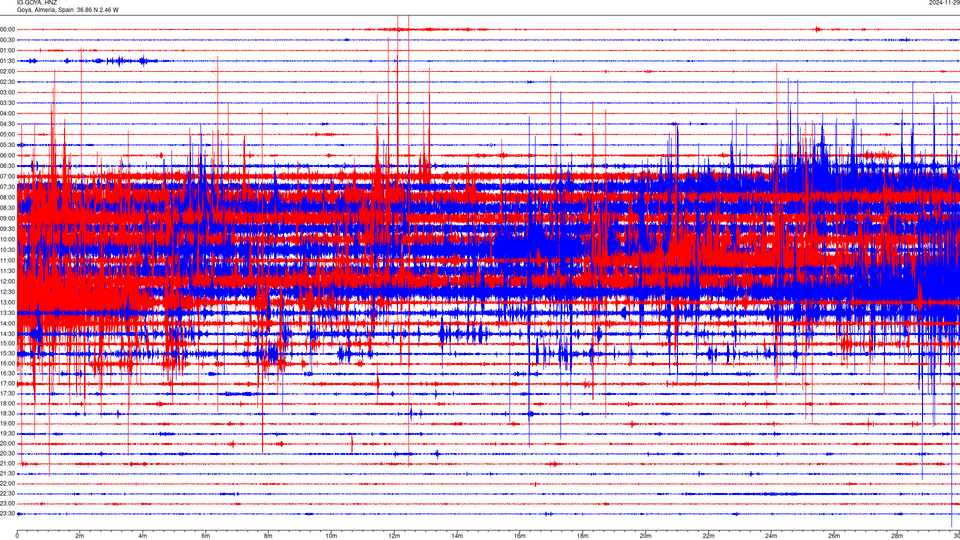Click the 15:30 trace label
The image size is (960, 540).
click(8, 353)
